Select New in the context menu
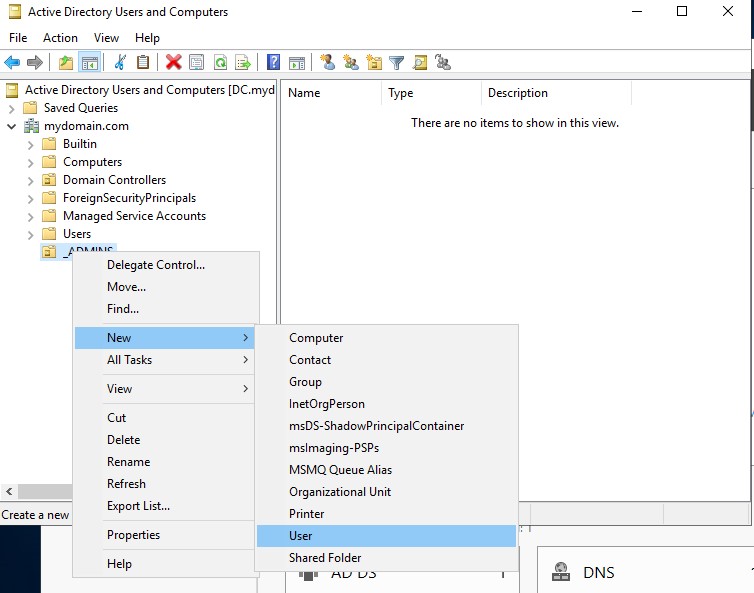 tap(165, 338)
